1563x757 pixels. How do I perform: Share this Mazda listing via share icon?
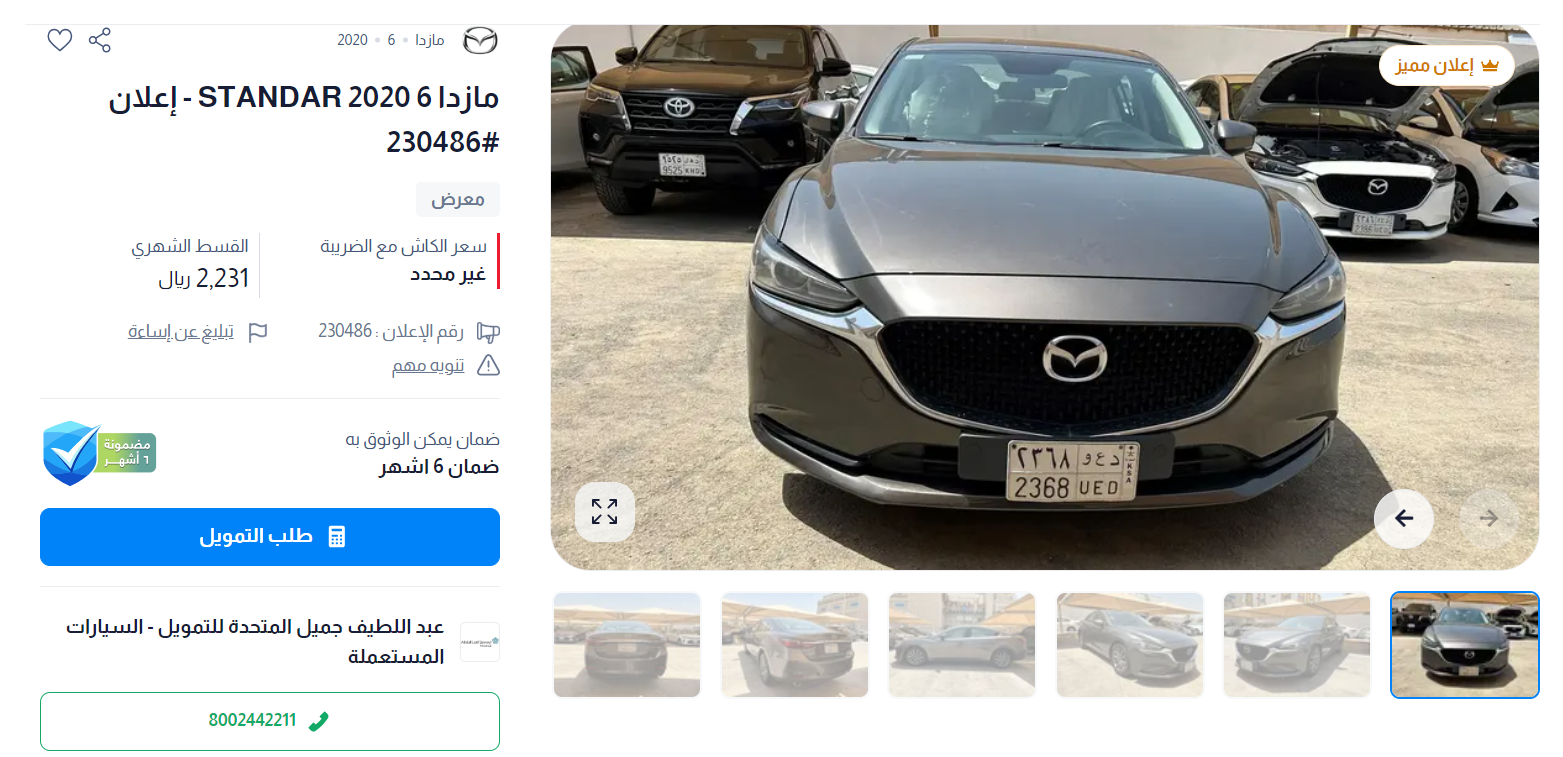pyautogui.click(x=99, y=40)
